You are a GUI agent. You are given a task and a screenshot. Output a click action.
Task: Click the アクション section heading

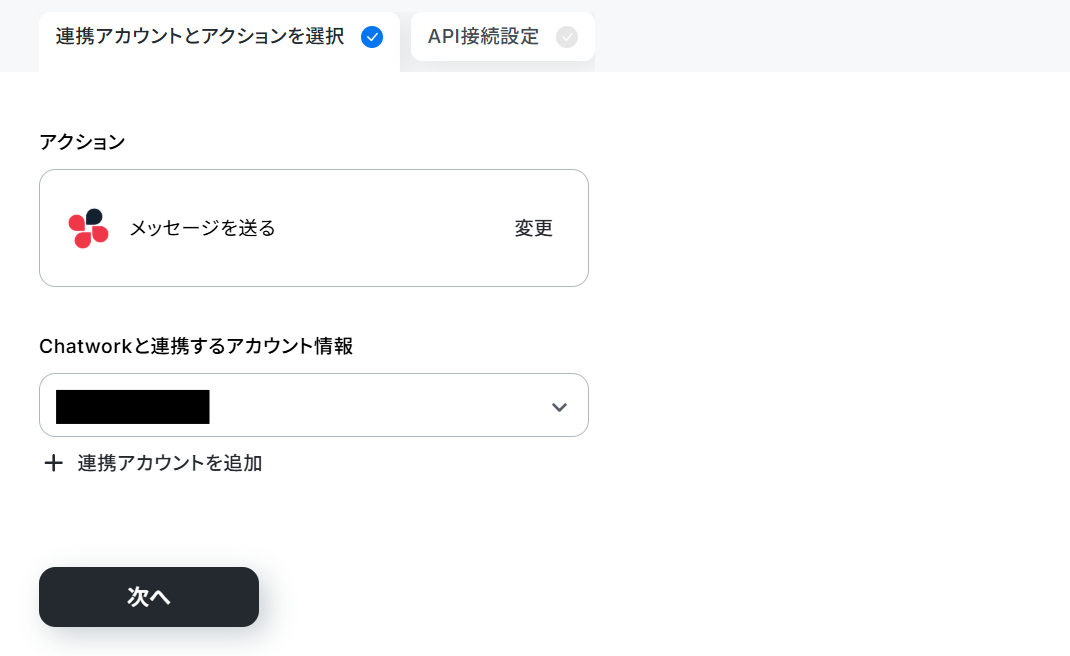coord(82,142)
